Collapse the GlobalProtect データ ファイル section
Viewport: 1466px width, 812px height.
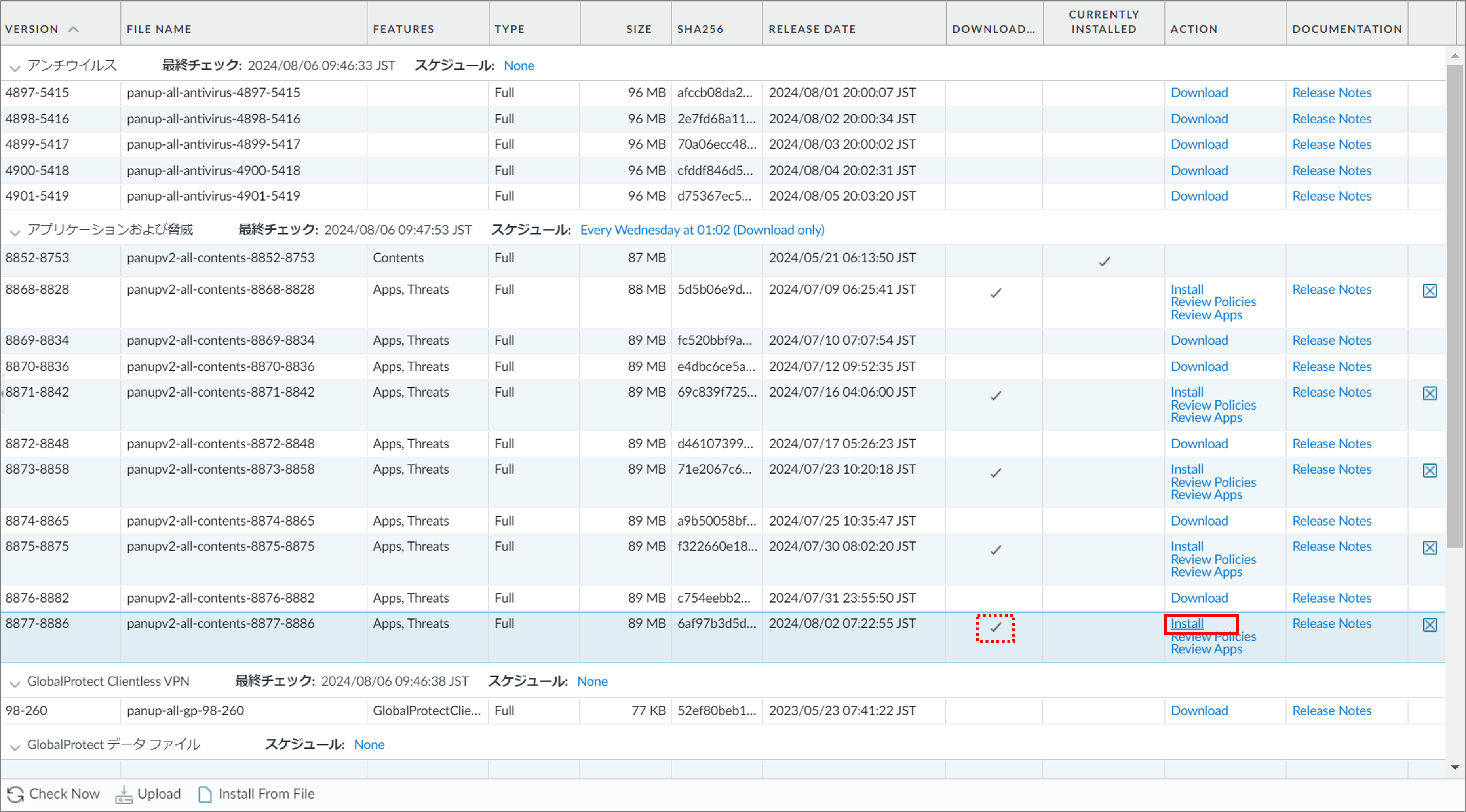coord(15,747)
